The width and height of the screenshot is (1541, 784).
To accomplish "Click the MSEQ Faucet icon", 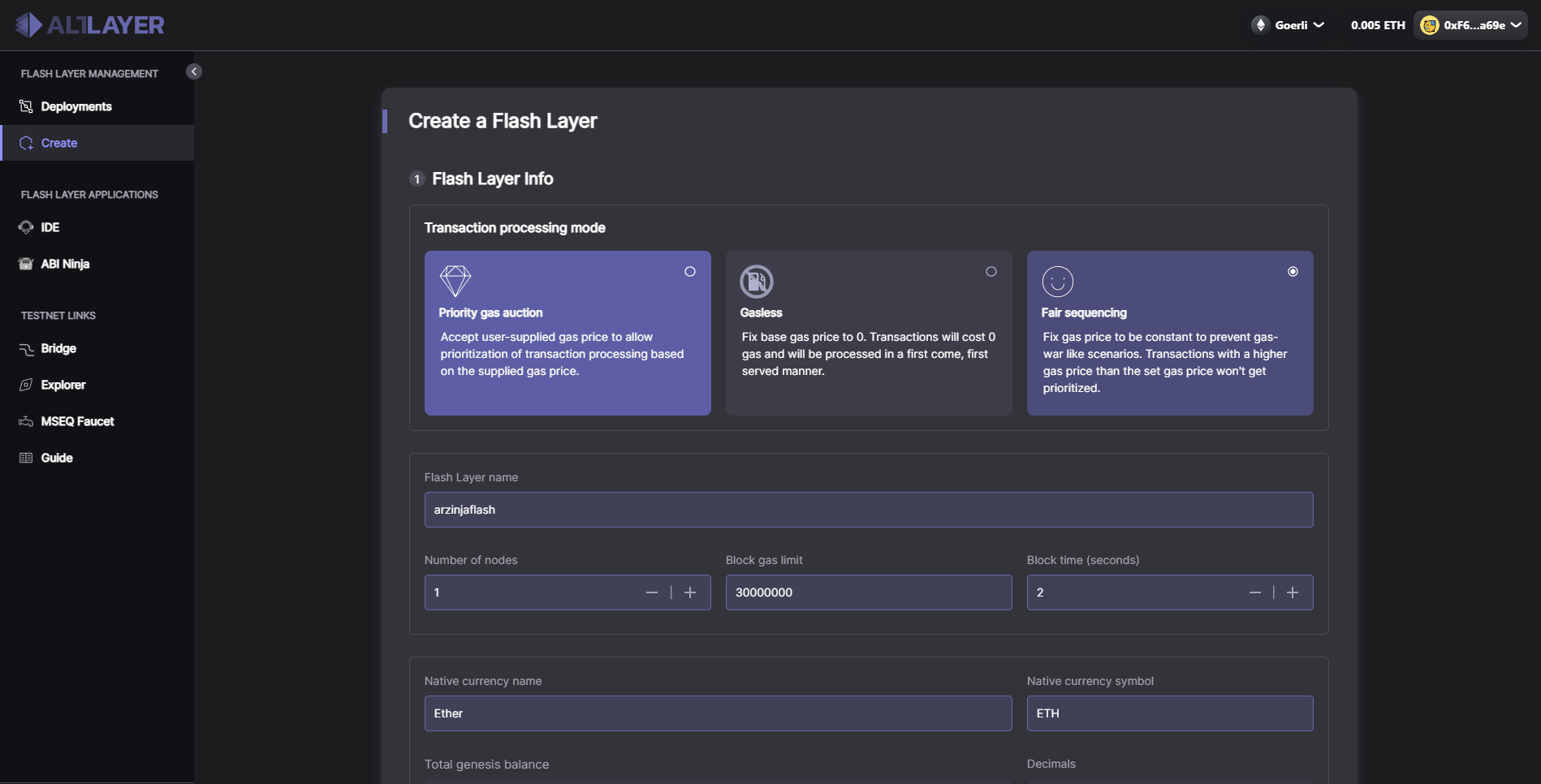I will click(26, 421).
